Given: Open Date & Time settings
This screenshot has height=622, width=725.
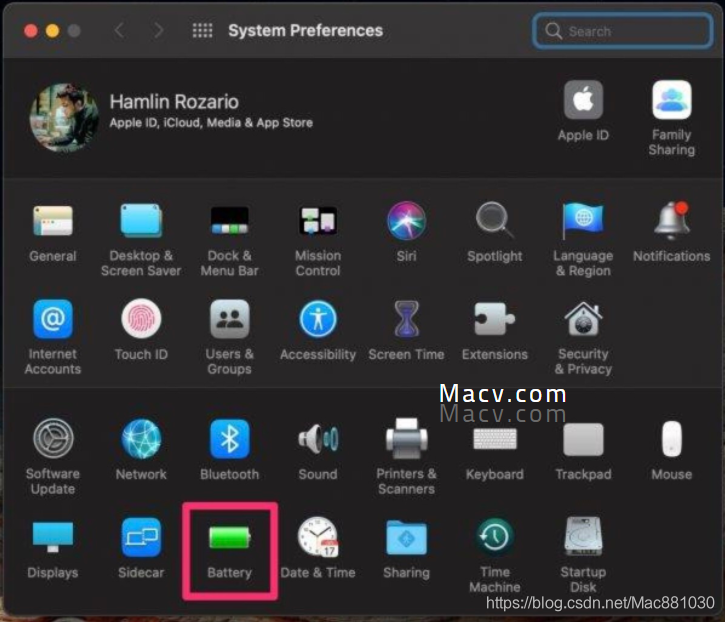Looking at the screenshot, I should point(318,536).
